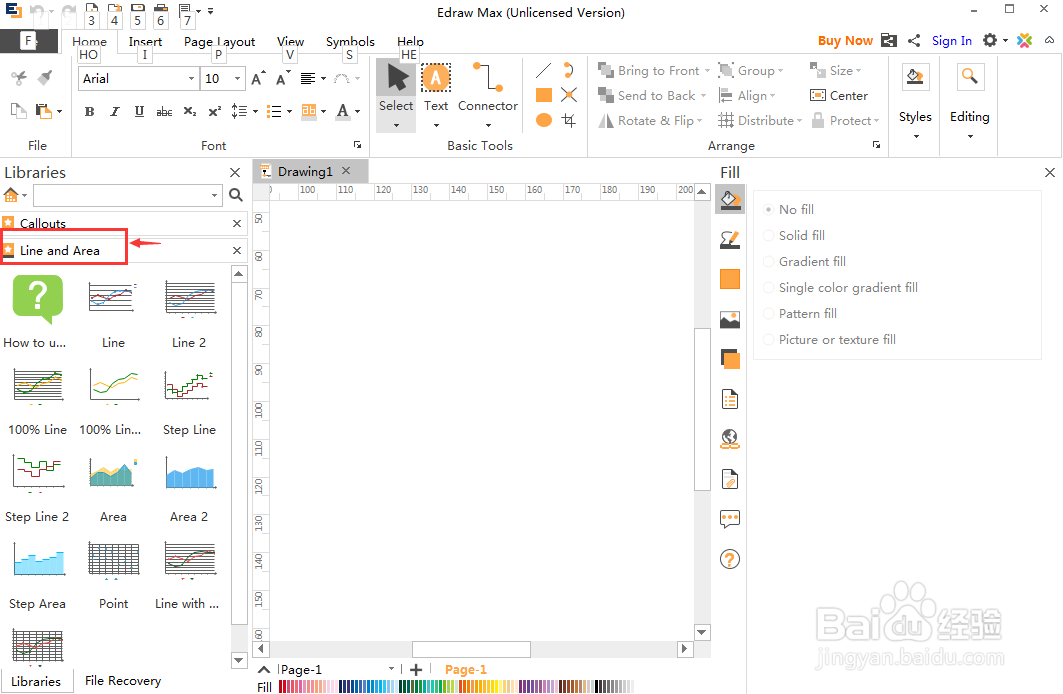Open the font size dropdown
The image size is (1063, 694).
(x=237, y=79)
